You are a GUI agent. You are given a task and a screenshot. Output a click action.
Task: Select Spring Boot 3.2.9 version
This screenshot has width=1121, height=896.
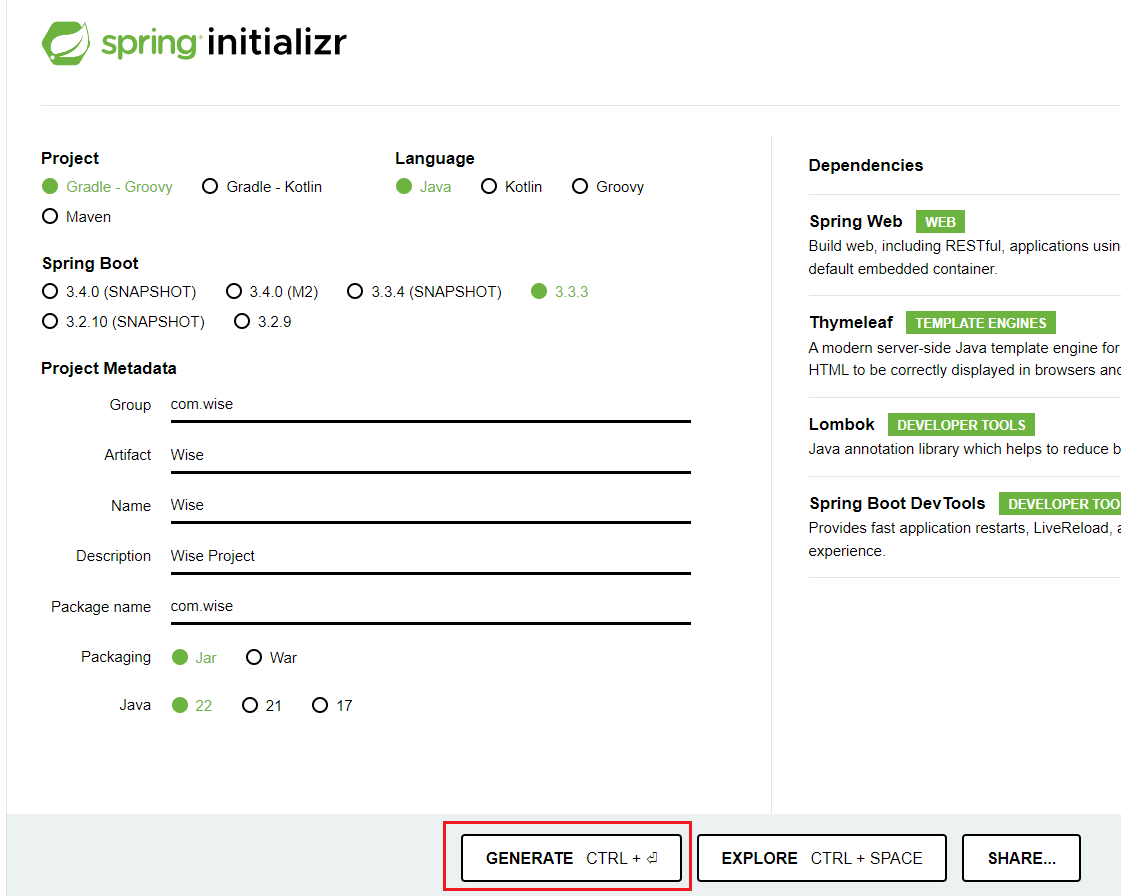click(242, 322)
